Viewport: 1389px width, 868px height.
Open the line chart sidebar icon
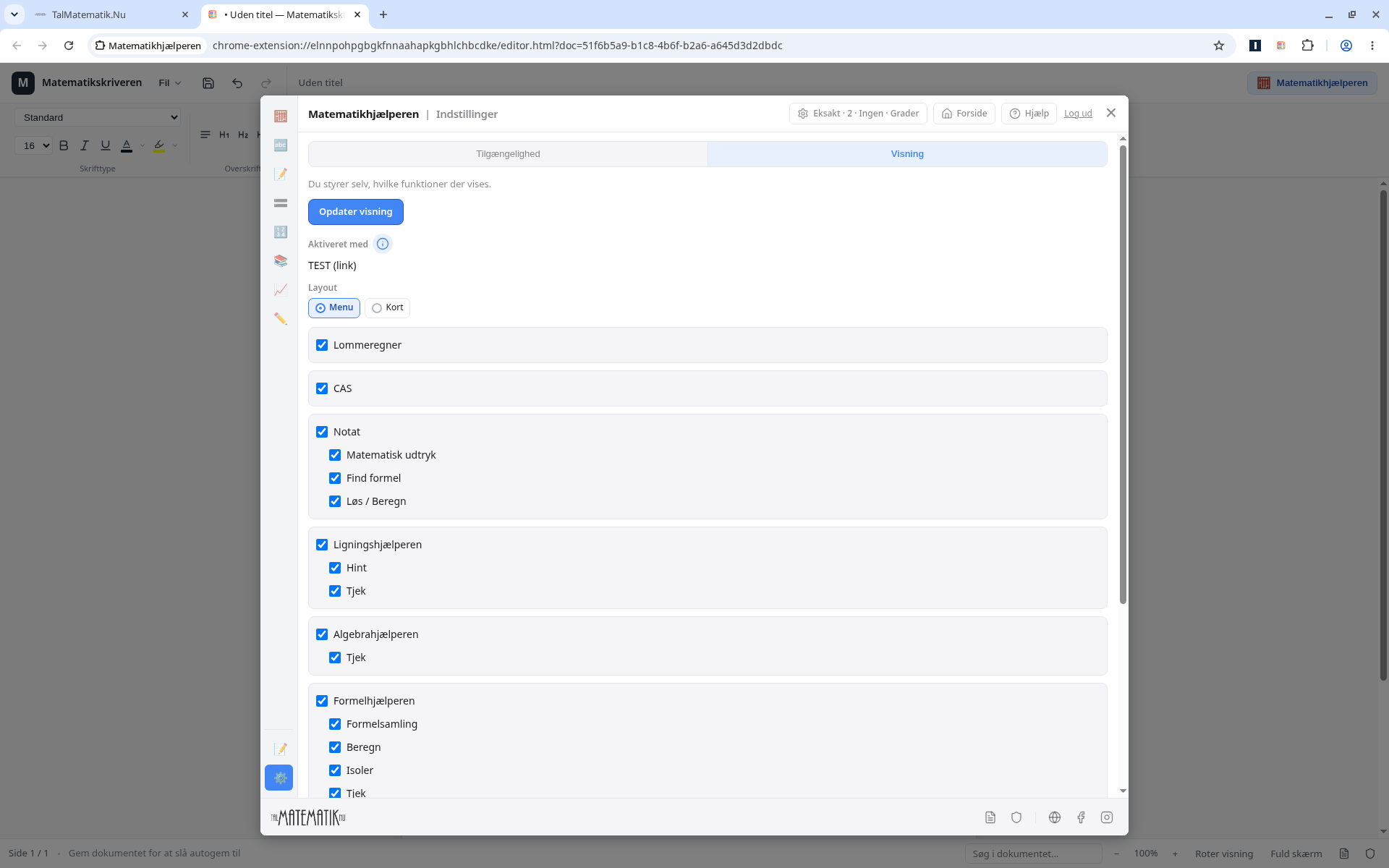[281, 290]
